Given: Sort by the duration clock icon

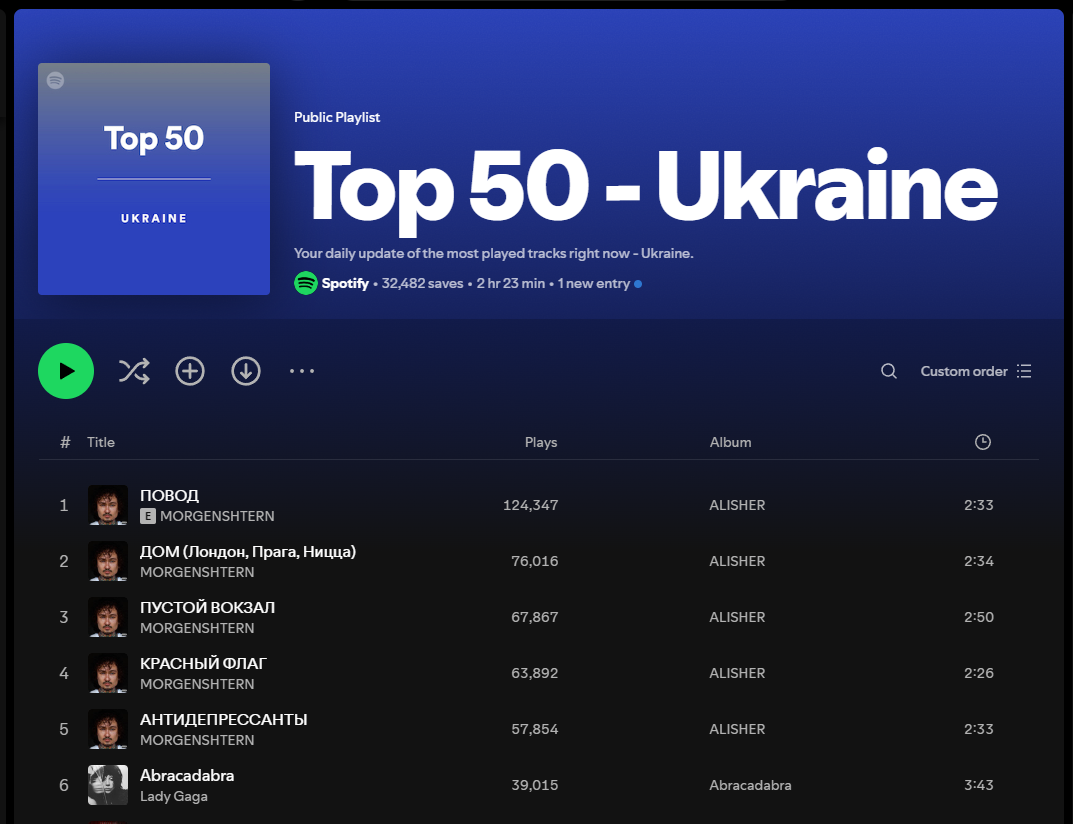Looking at the screenshot, I should [982, 442].
